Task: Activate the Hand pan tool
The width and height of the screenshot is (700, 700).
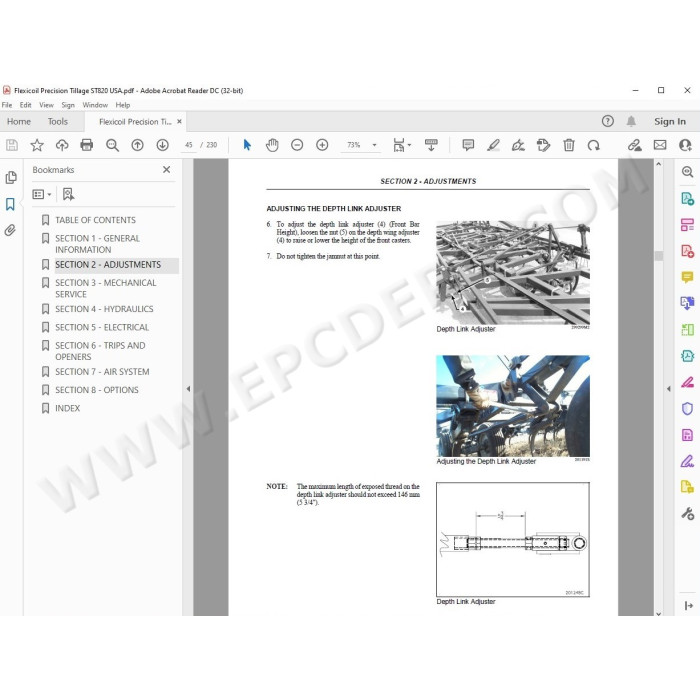Action: [x=272, y=145]
